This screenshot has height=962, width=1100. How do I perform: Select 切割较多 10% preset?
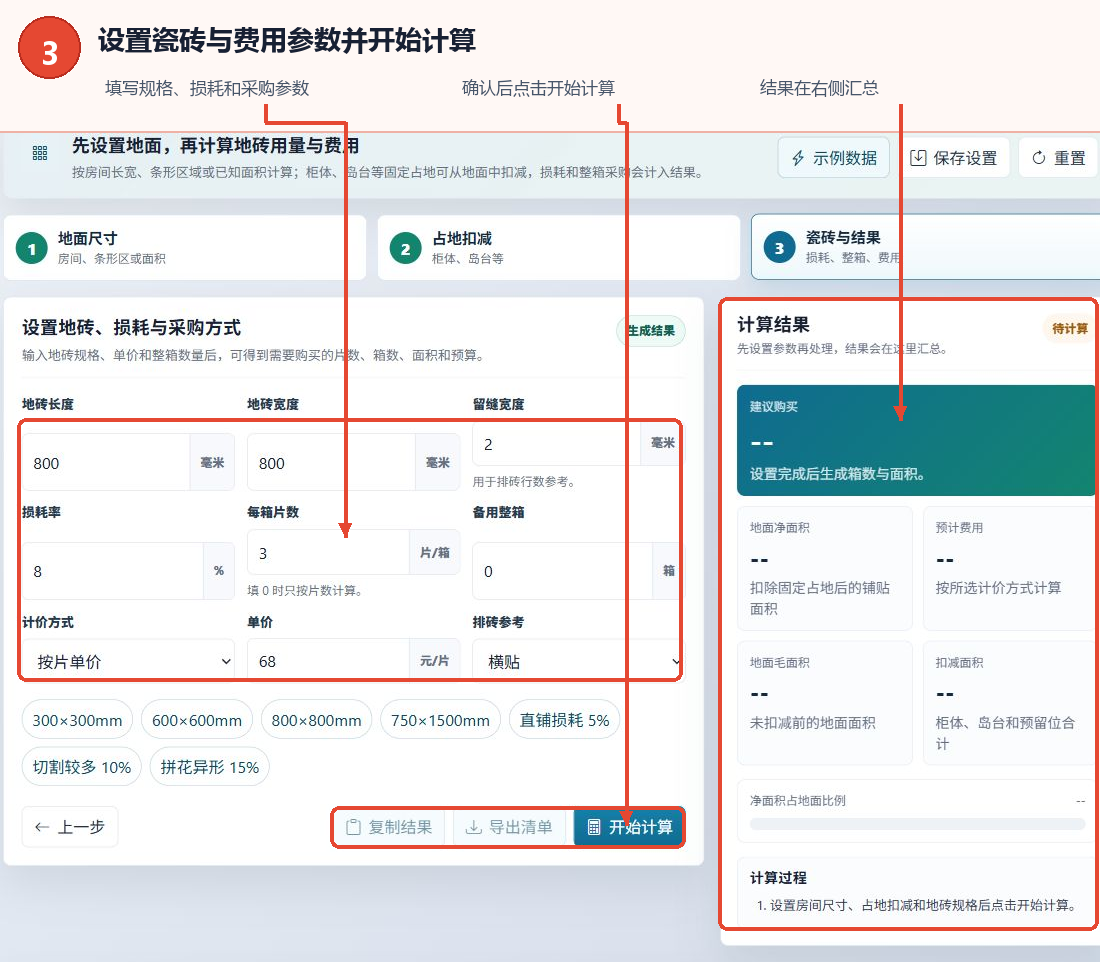pyautogui.click(x=82, y=767)
